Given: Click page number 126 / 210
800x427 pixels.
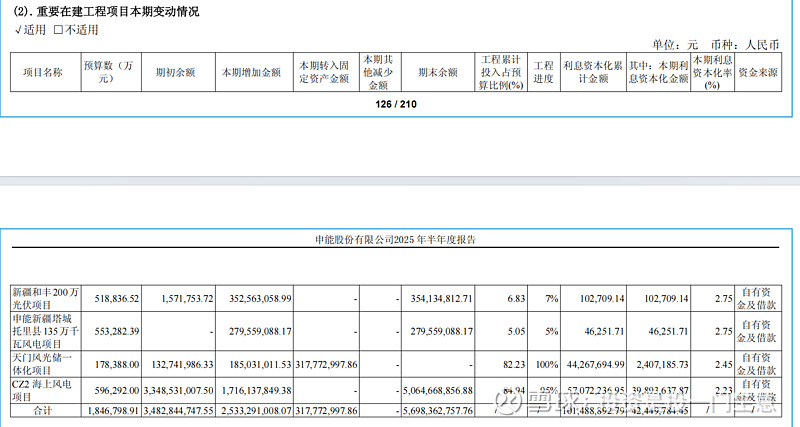Looking at the screenshot, I should pyautogui.click(x=396, y=104).
